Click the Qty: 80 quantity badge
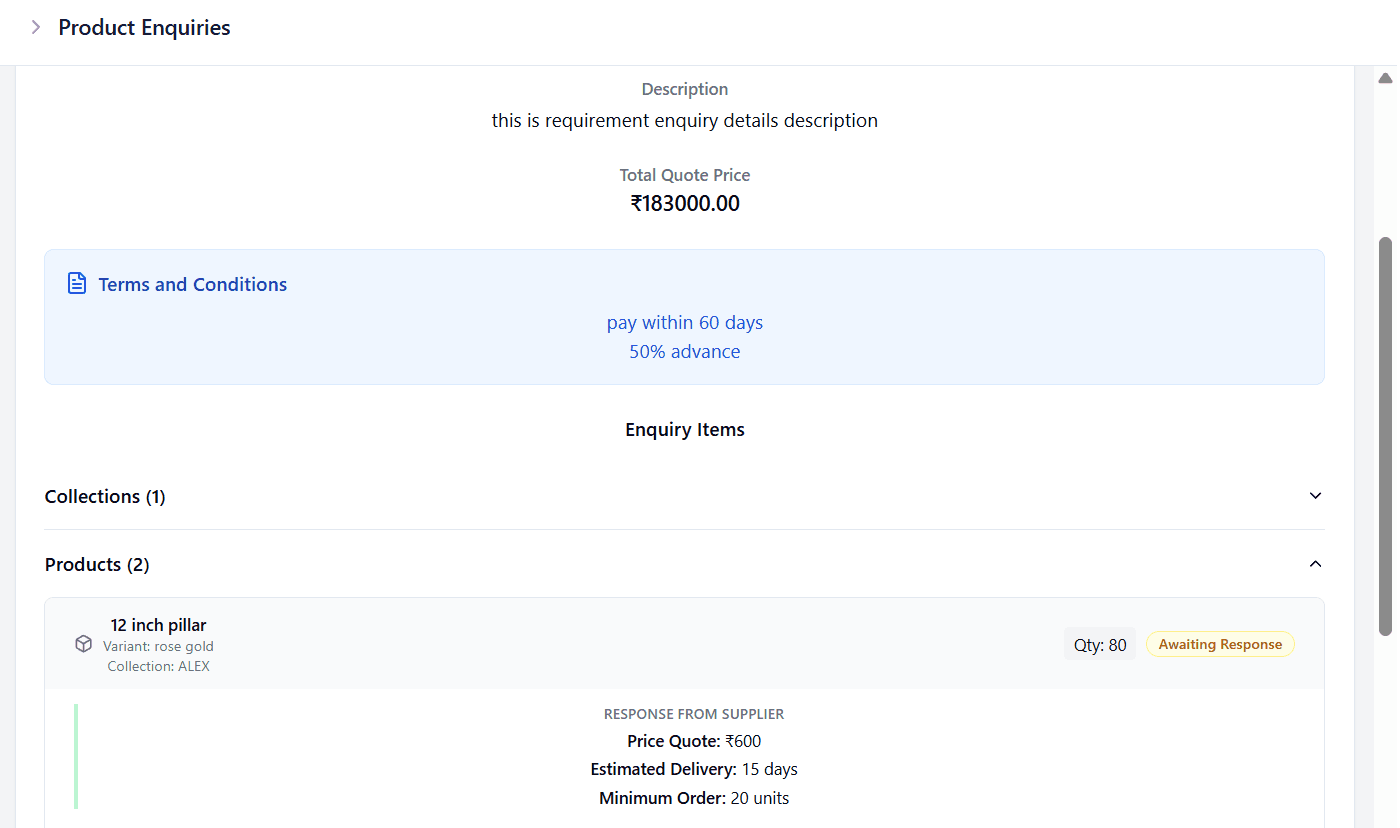 click(x=1100, y=644)
